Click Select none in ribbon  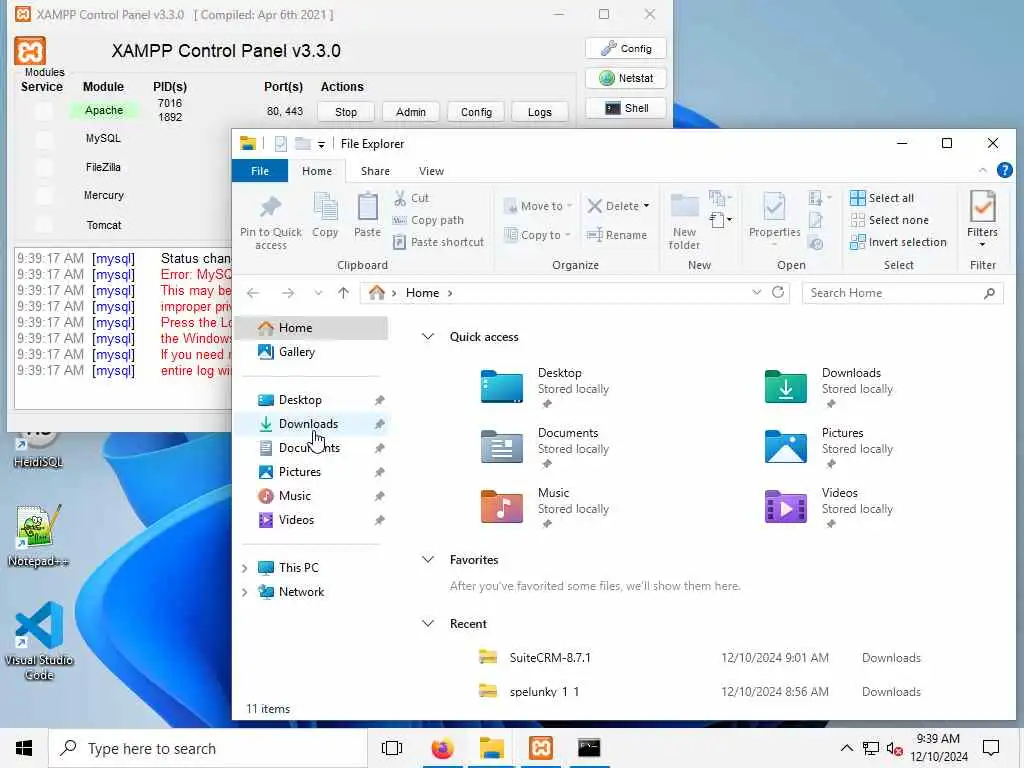[x=889, y=220]
